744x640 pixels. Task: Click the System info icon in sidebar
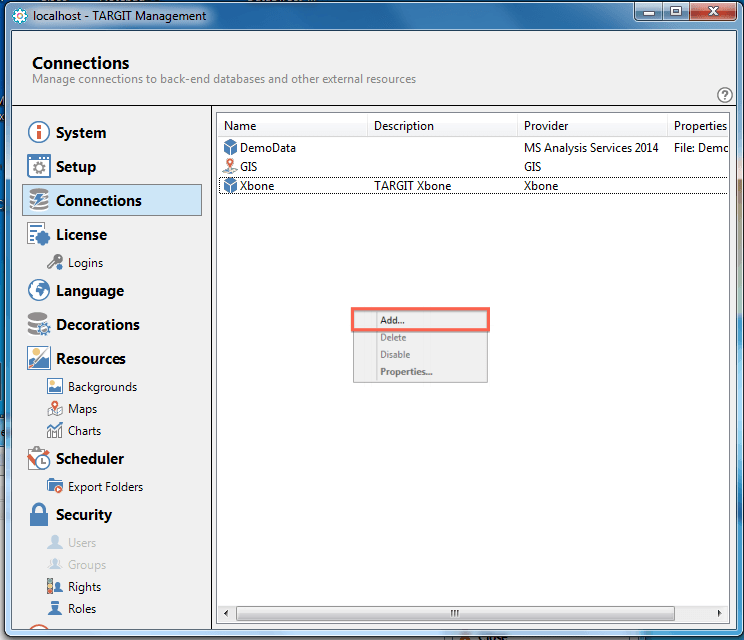click(39, 133)
